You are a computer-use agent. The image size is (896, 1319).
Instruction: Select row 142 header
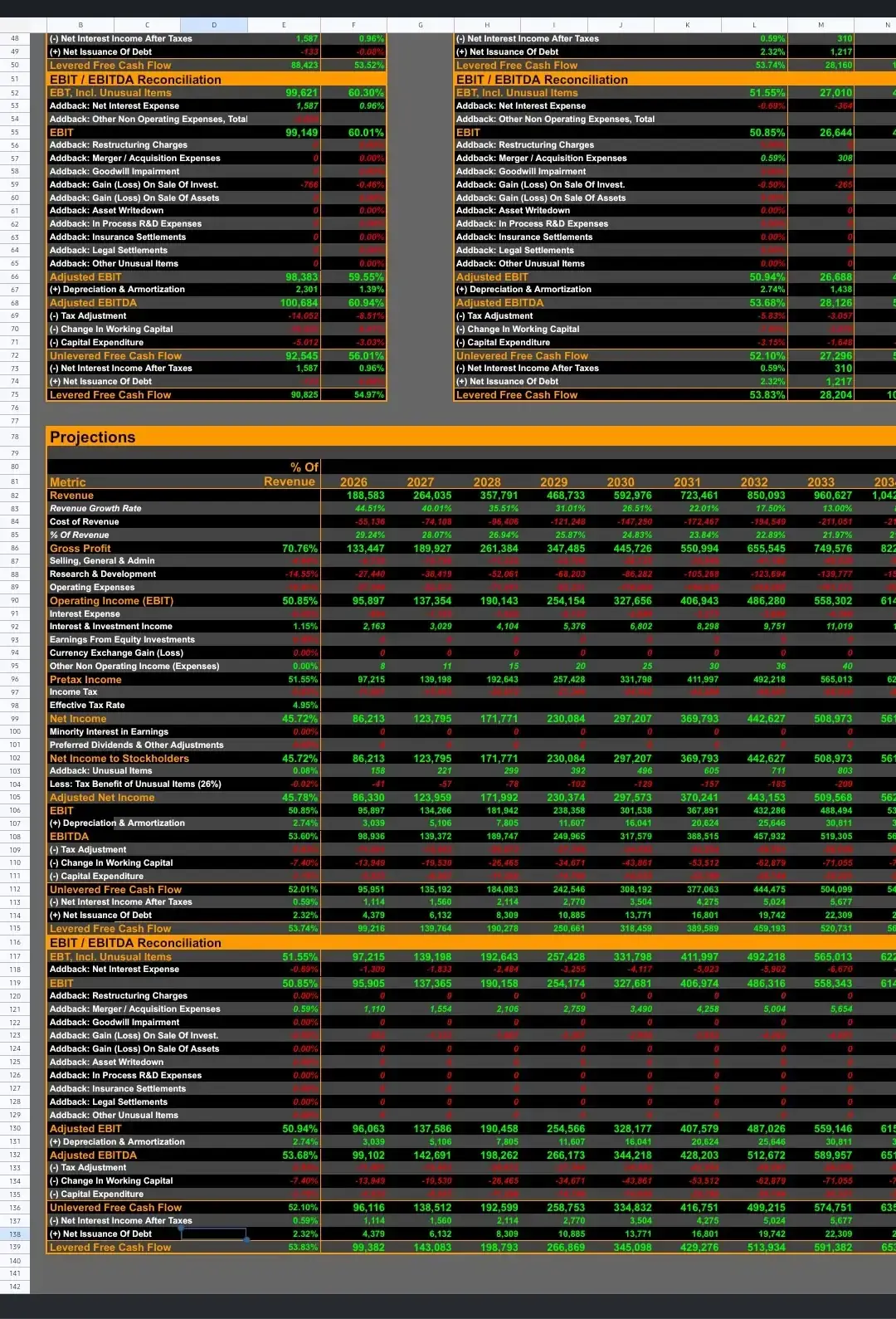point(15,1287)
